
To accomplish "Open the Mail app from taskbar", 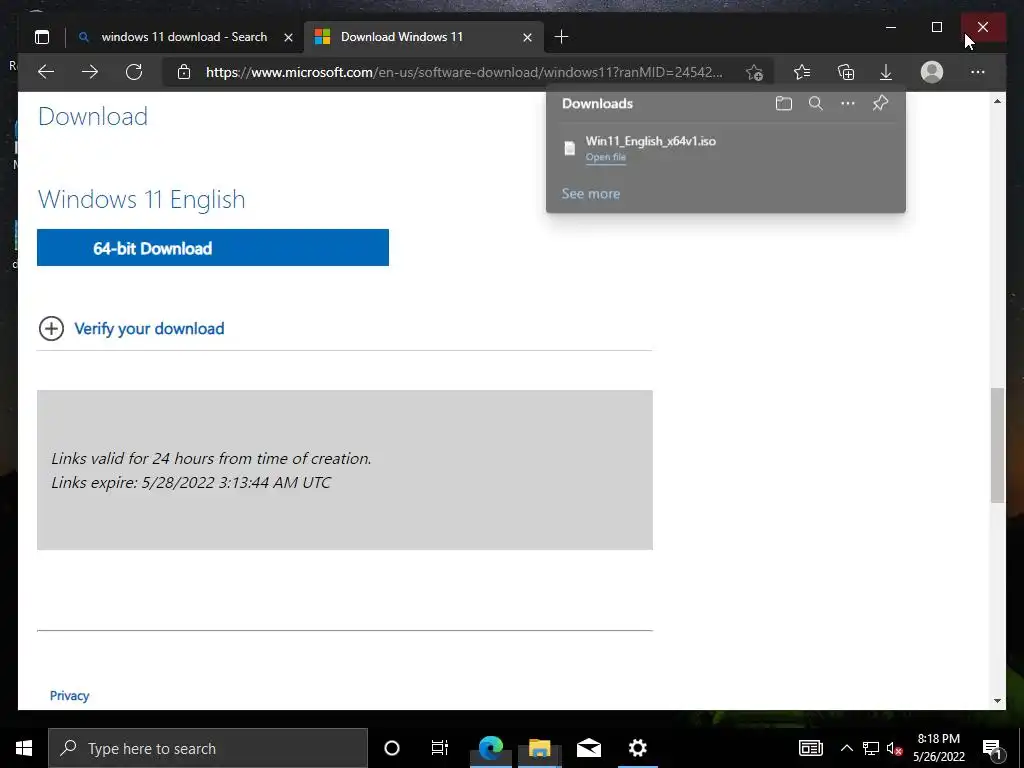I will coord(588,748).
